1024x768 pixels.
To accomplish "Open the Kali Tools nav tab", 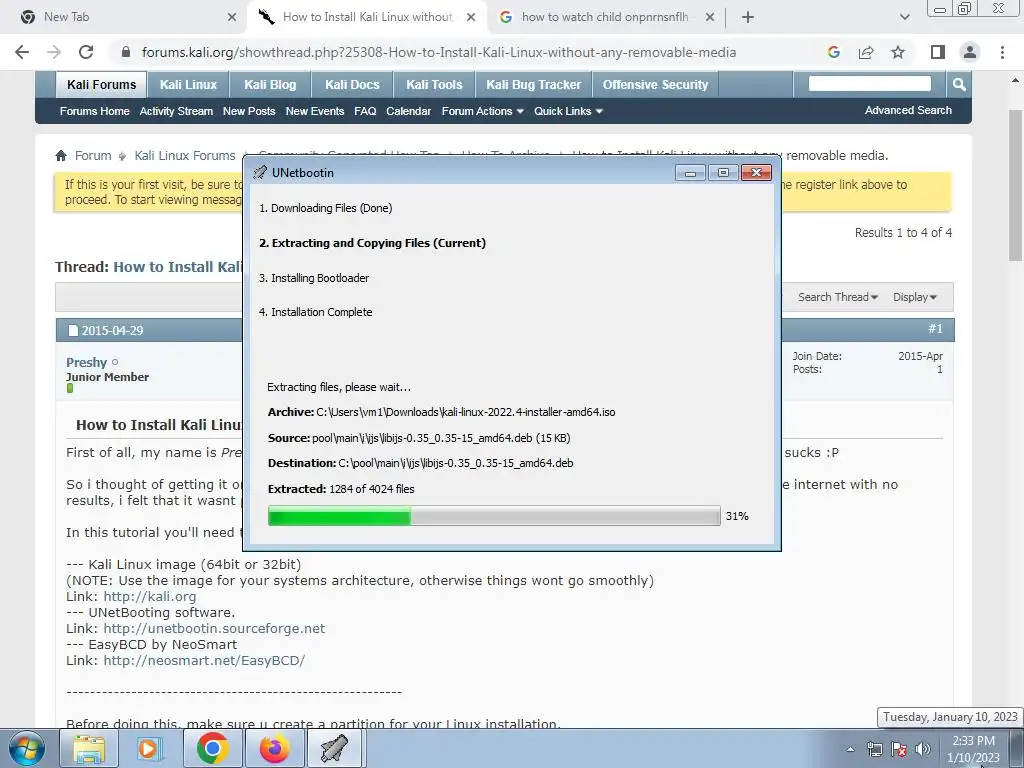I will pos(434,84).
